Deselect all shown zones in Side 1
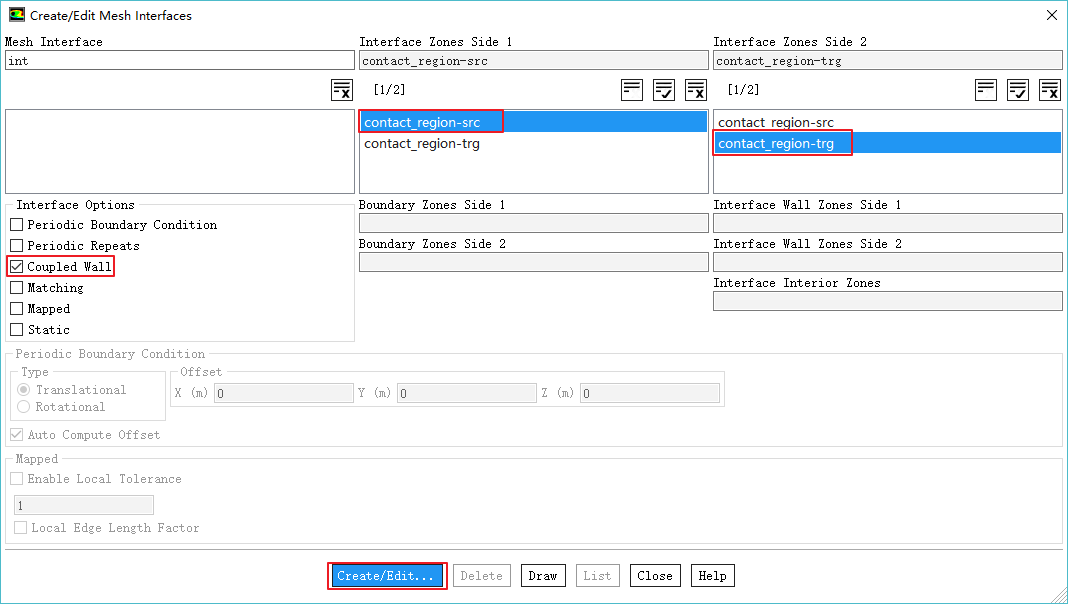The height and width of the screenshot is (604, 1068). coord(696,90)
